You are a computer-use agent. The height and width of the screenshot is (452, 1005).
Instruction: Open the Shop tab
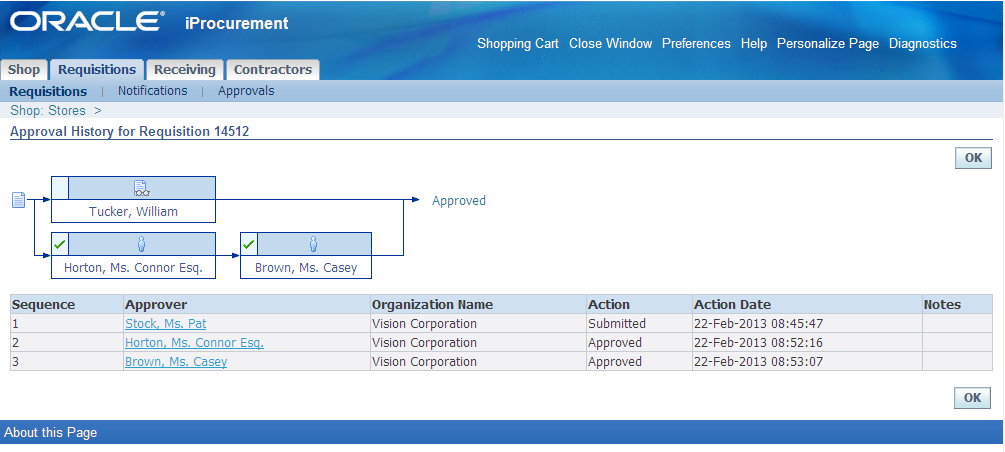[24, 69]
